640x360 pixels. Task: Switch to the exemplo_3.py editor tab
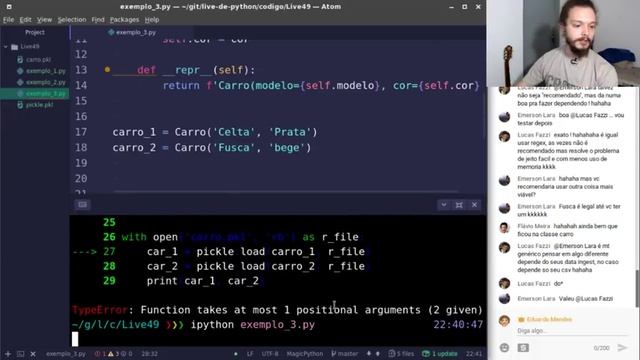132,32
